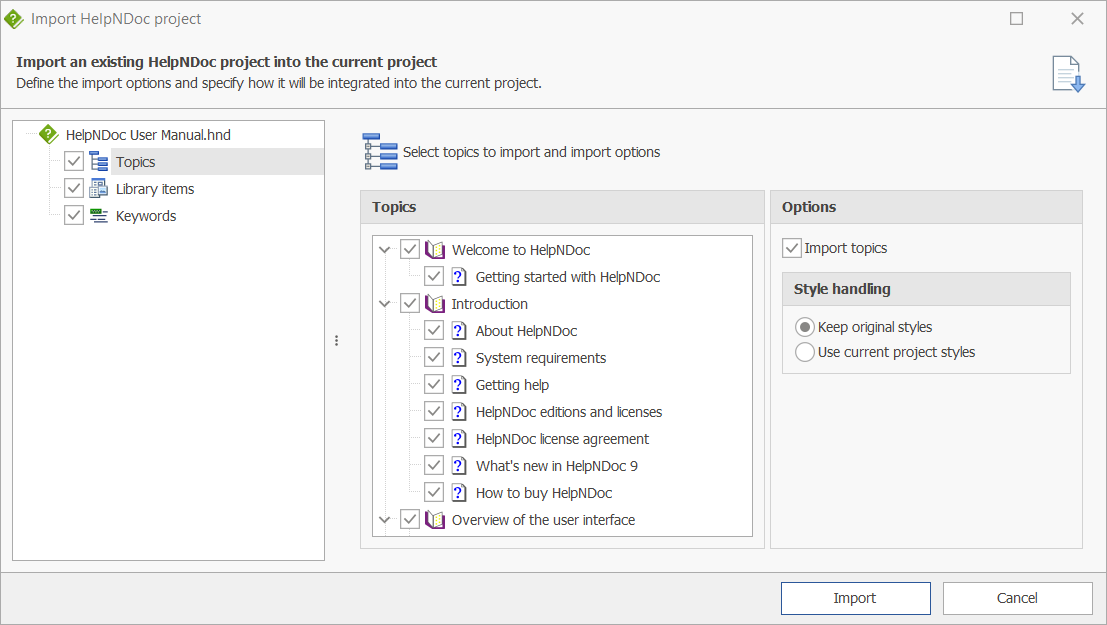Close the Import HelpNDoc project dialog
Image resolution: width=1107 pixels, height=625 pixels.
(1077, 18)
